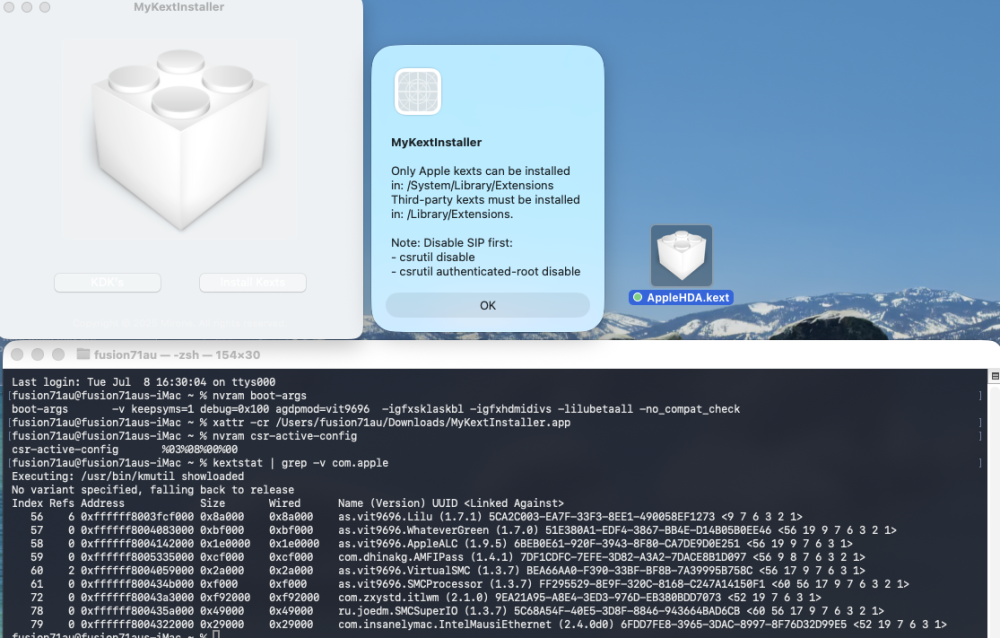Click the app icon in the alert dialog
The width and height of the screenshot is (1000, 638).
pos(418,91)
